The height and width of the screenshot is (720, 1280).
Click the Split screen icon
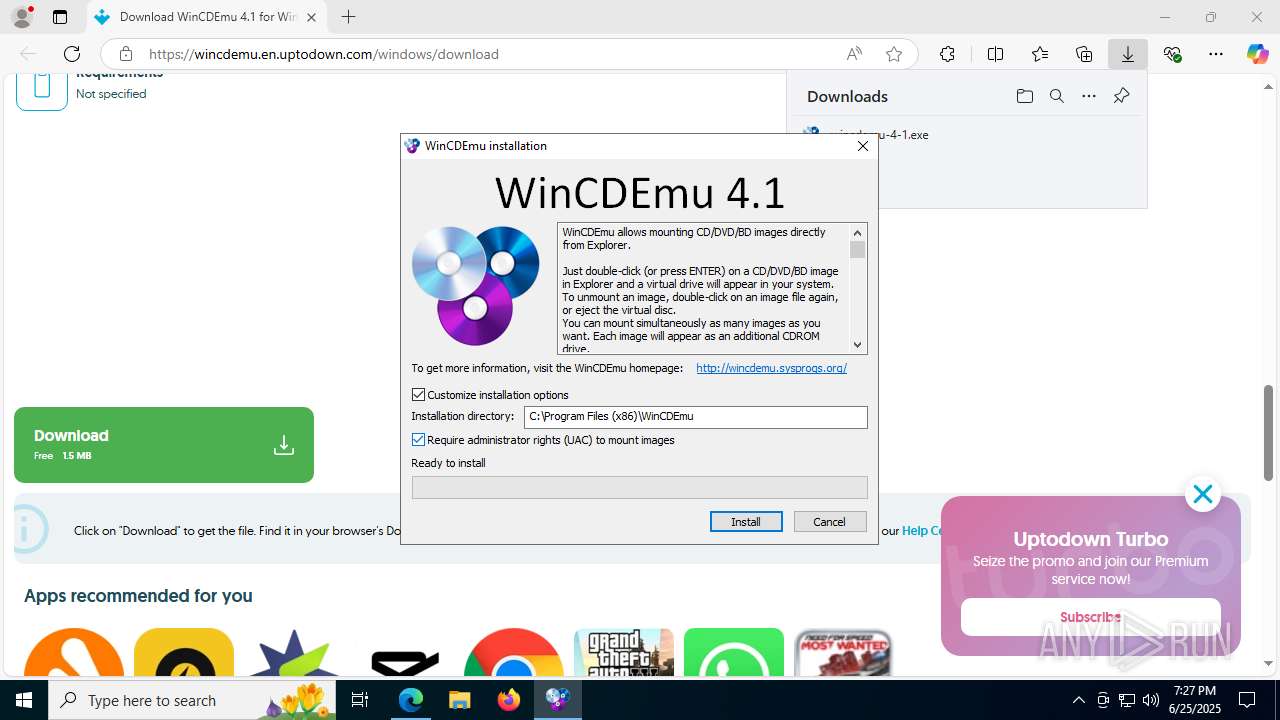pos(995,54)
